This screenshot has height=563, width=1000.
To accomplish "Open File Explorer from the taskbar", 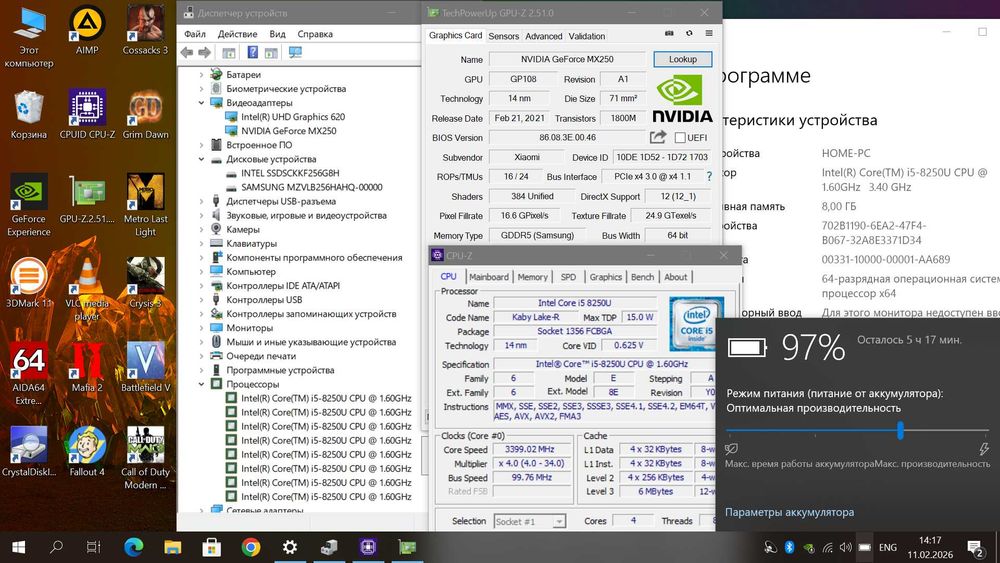I will click(x=173, y=547).
